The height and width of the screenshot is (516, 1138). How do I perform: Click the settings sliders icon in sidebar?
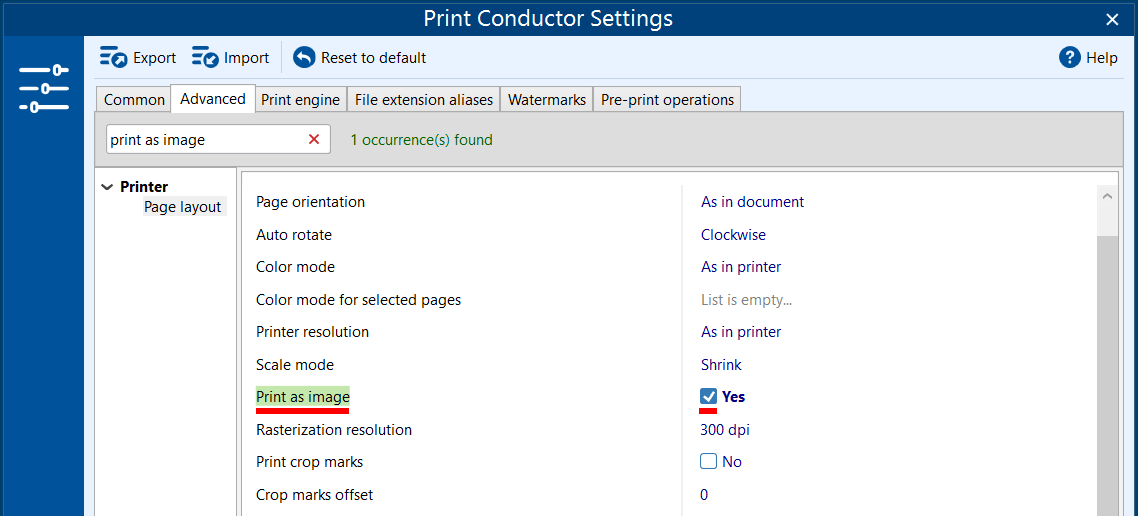point(43,88)
